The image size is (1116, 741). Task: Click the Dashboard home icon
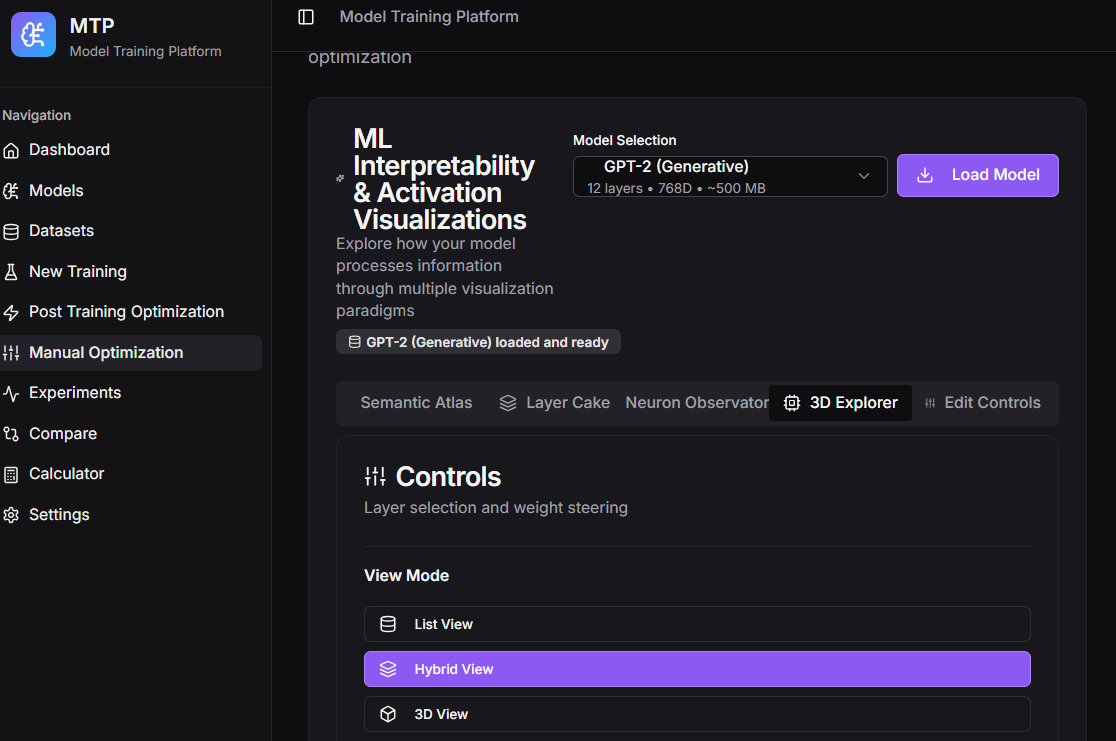tap(11, 150)
